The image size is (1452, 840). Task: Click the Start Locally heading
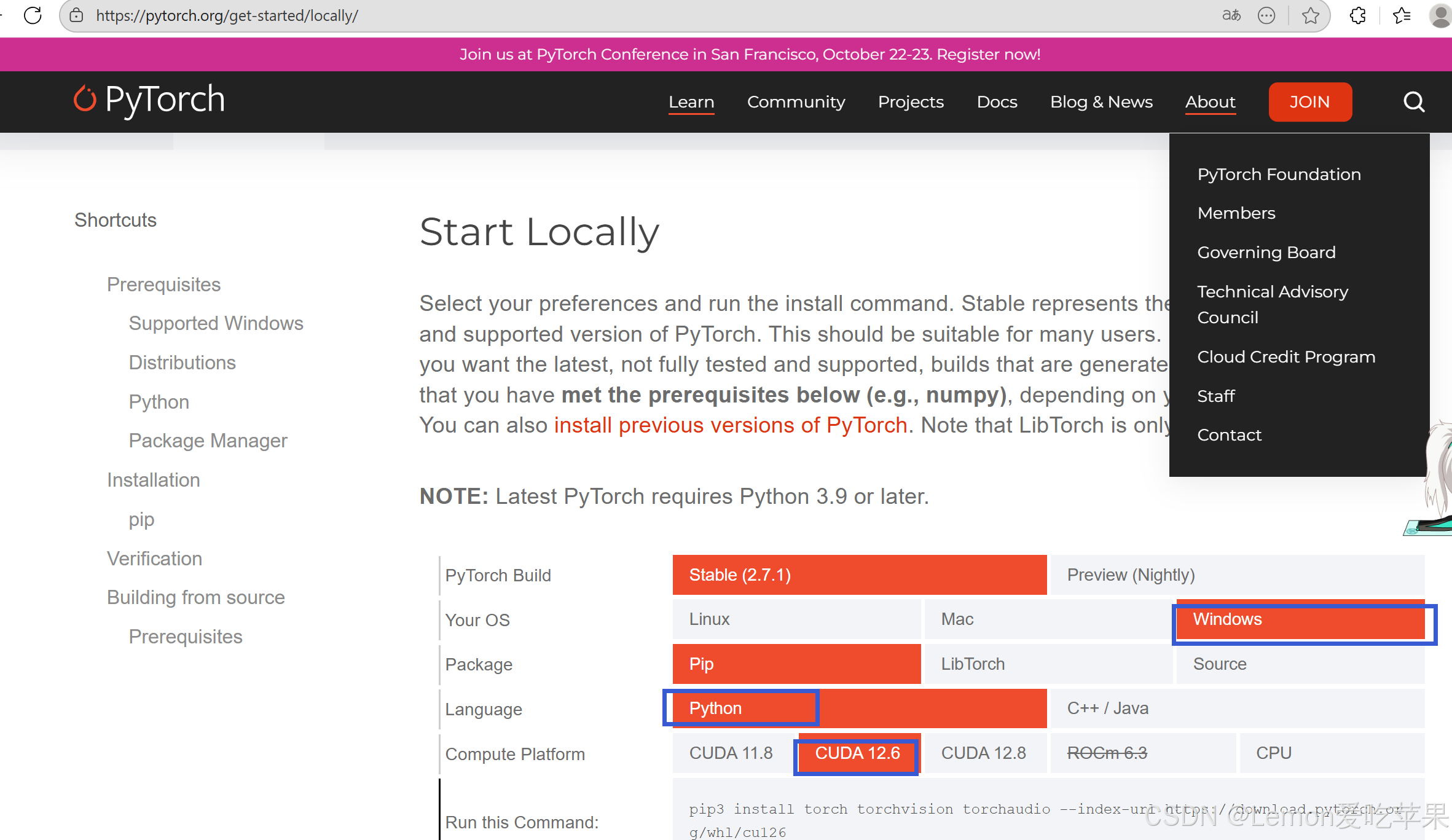coord(539,232)
